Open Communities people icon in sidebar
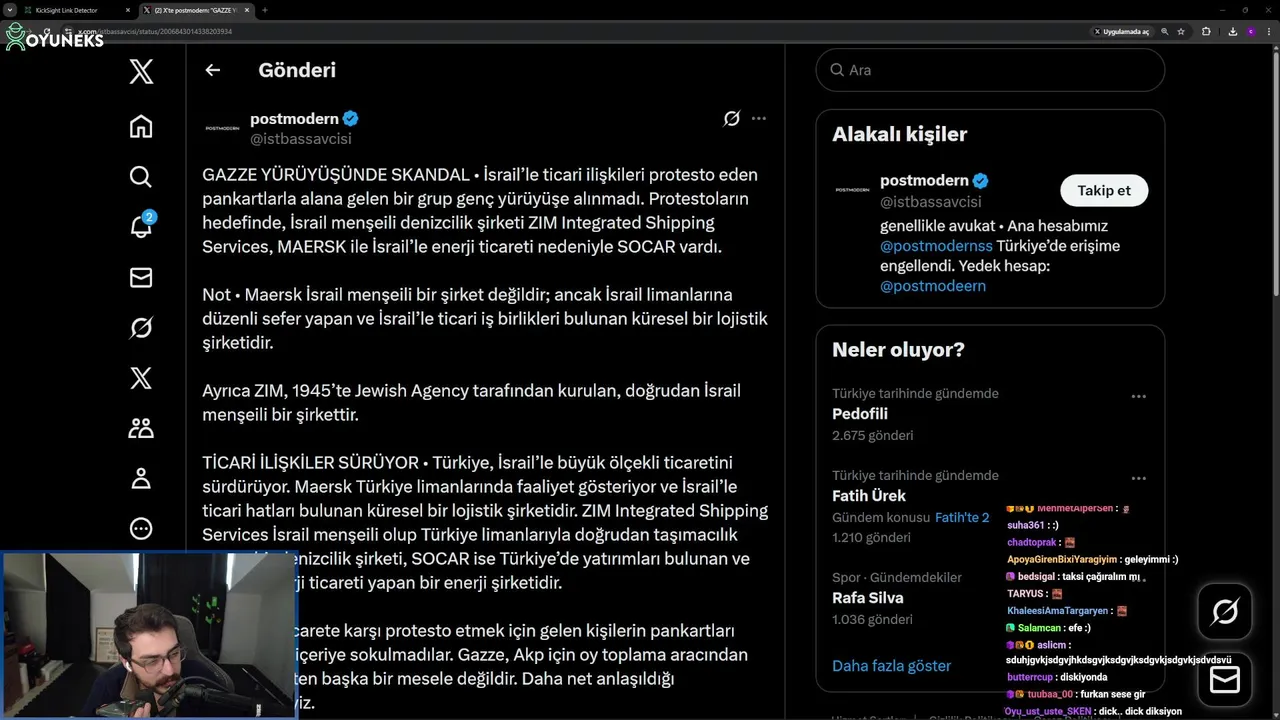 (x=141, y=428)
